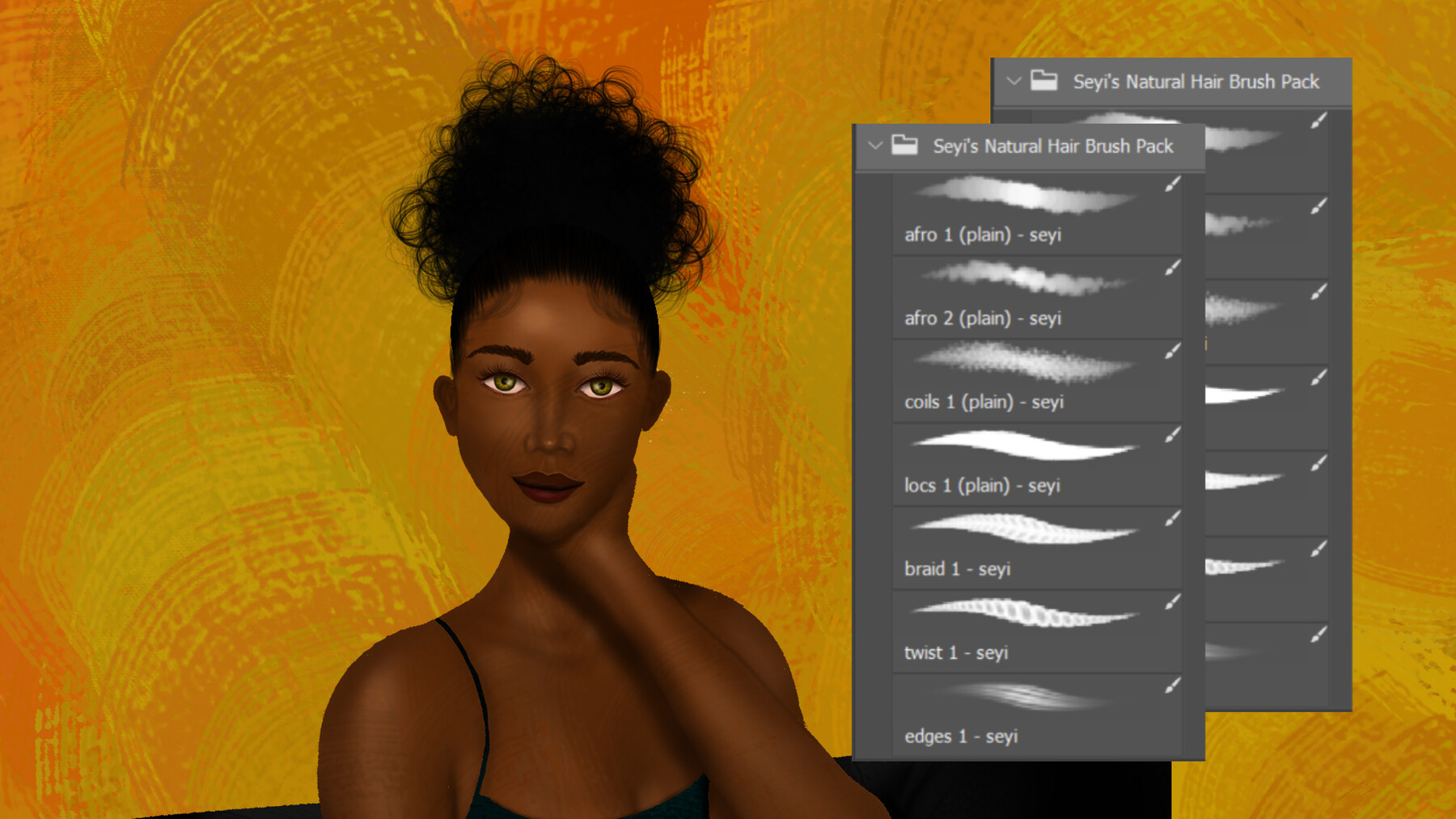This screenshot has height=819, width=1456.
Task: Click the third brush tool icon in rear panel
Action: (x=1319, y=292)
